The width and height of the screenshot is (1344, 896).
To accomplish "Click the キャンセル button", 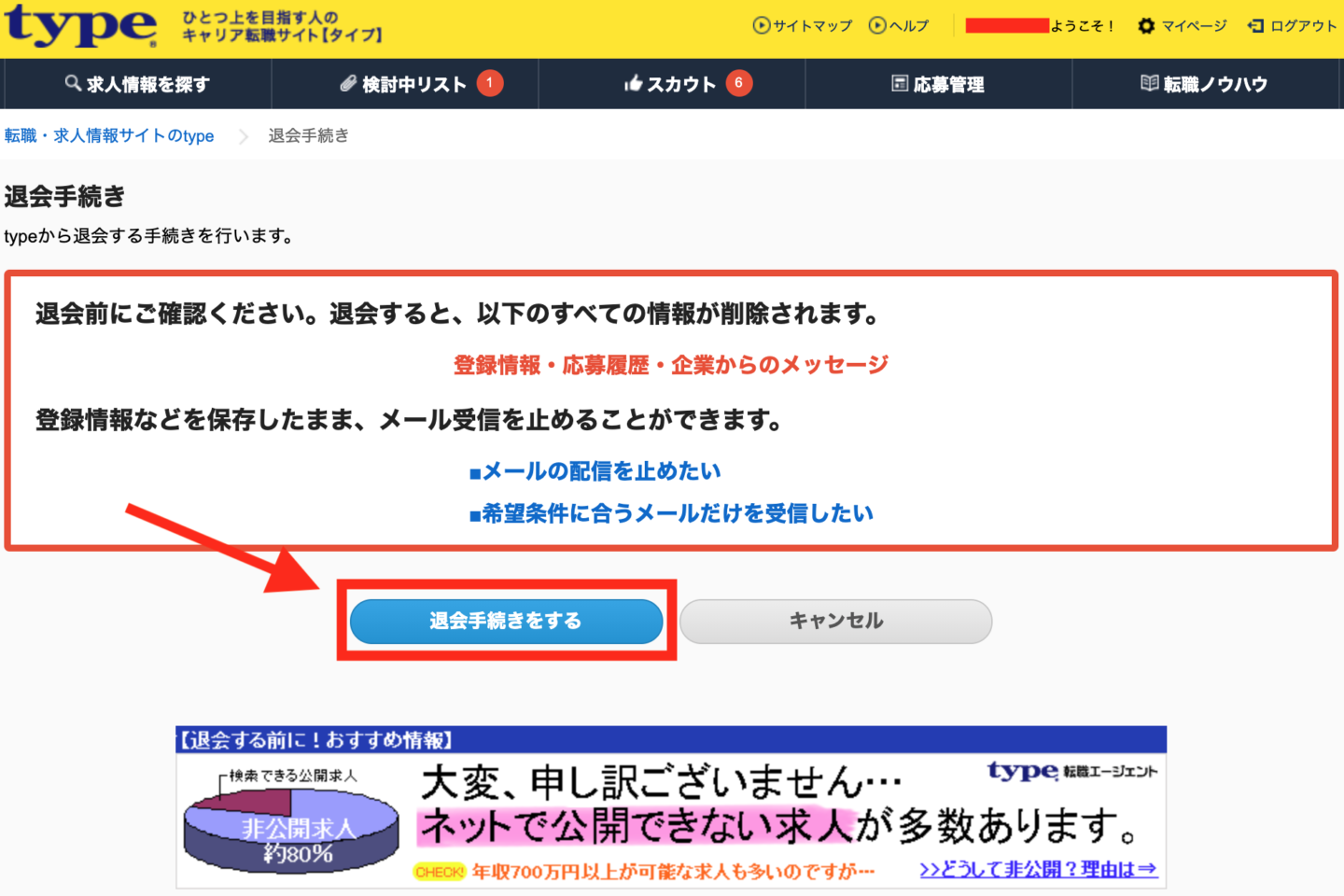I will pos(836,622).
